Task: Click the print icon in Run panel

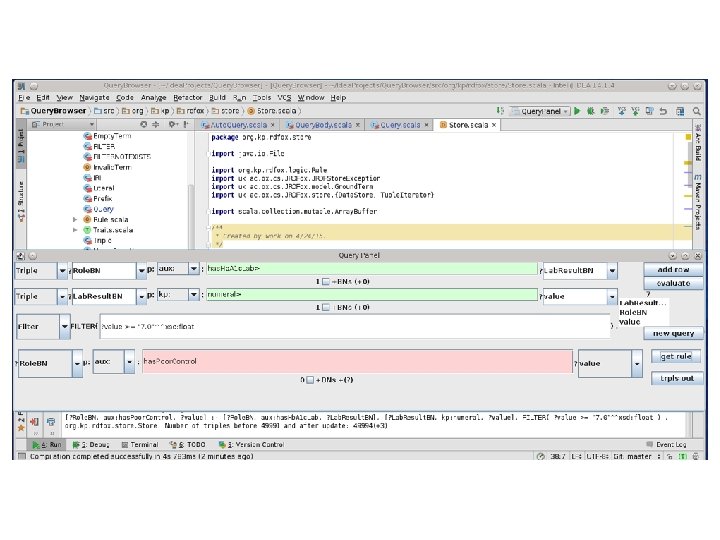Action: point(51,422)
